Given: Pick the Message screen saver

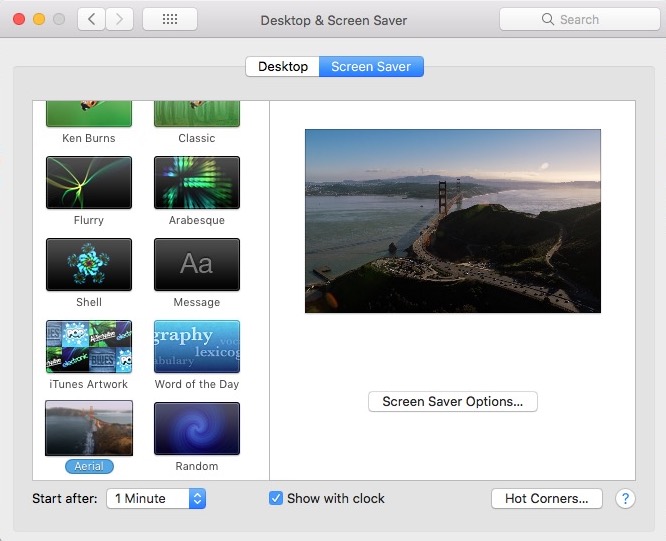Looking at the screenshot, I should 197,264.
